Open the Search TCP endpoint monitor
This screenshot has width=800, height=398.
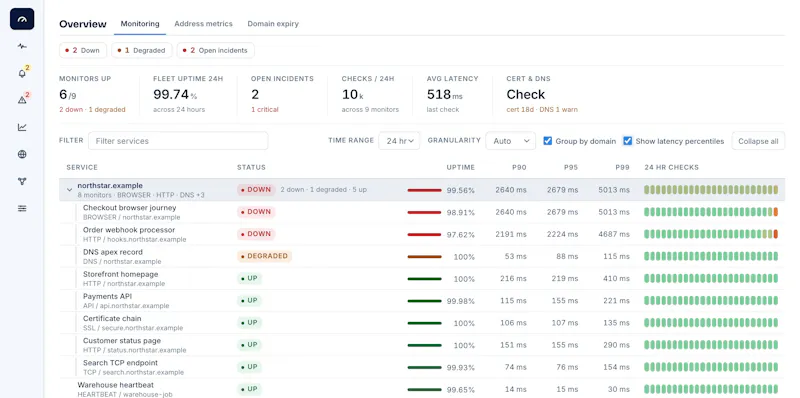[x=120, y=363]
